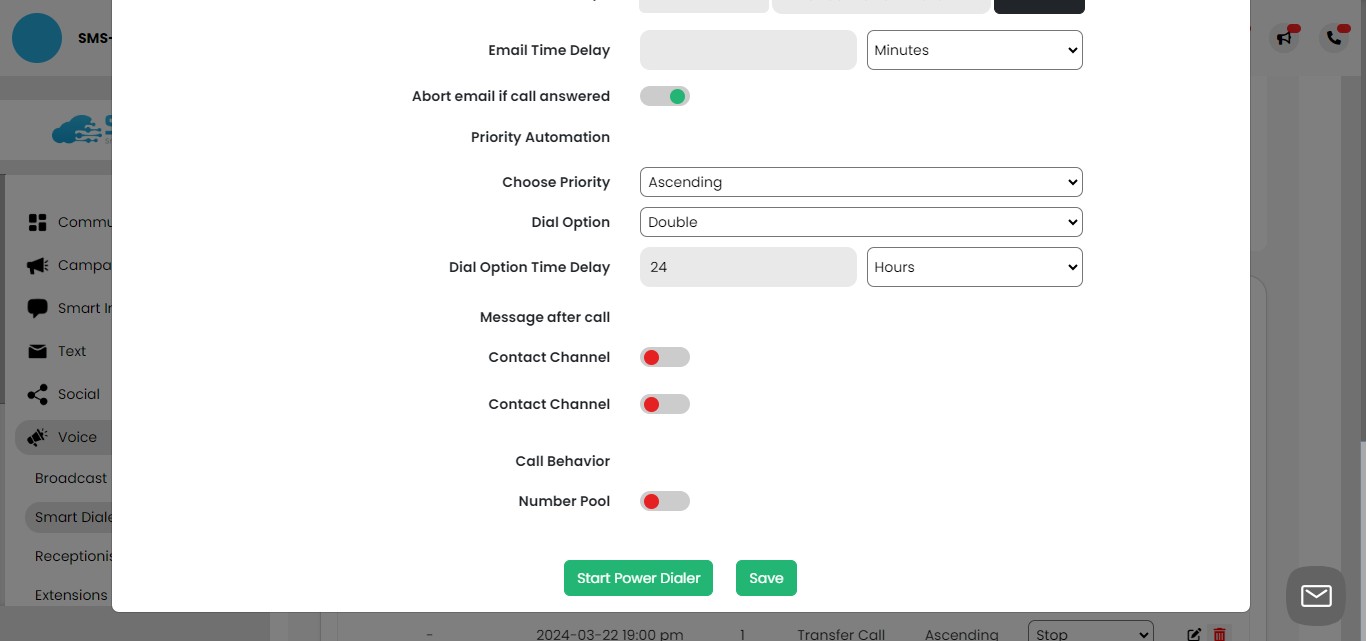Open the Email Time Delay Minutes dropdown
Viewport: 1366px width, 641px height.
[x=974, y=50]
